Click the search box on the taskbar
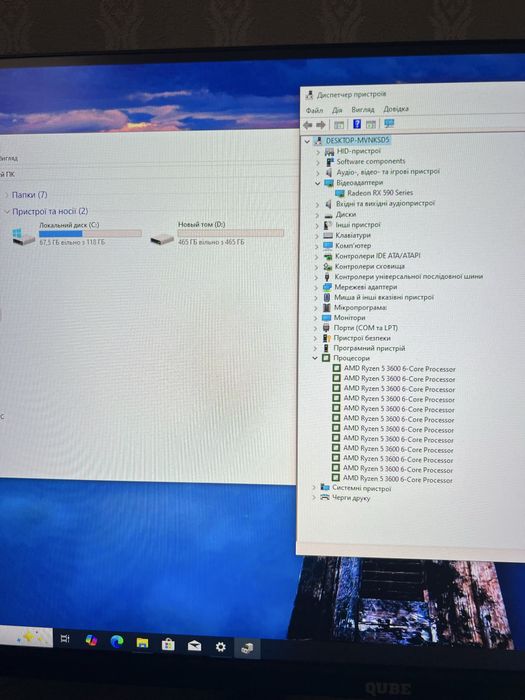 tap(26, 637)
